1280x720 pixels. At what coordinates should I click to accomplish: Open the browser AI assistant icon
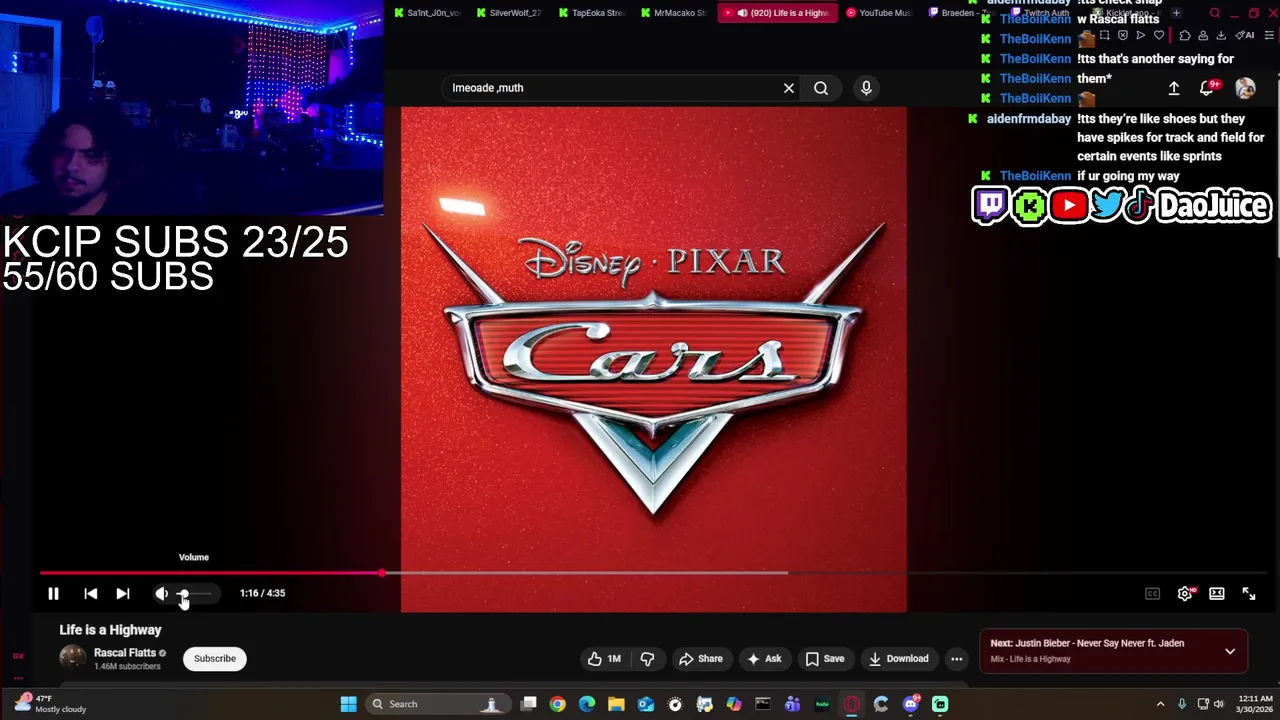[x=1246, y=35]
